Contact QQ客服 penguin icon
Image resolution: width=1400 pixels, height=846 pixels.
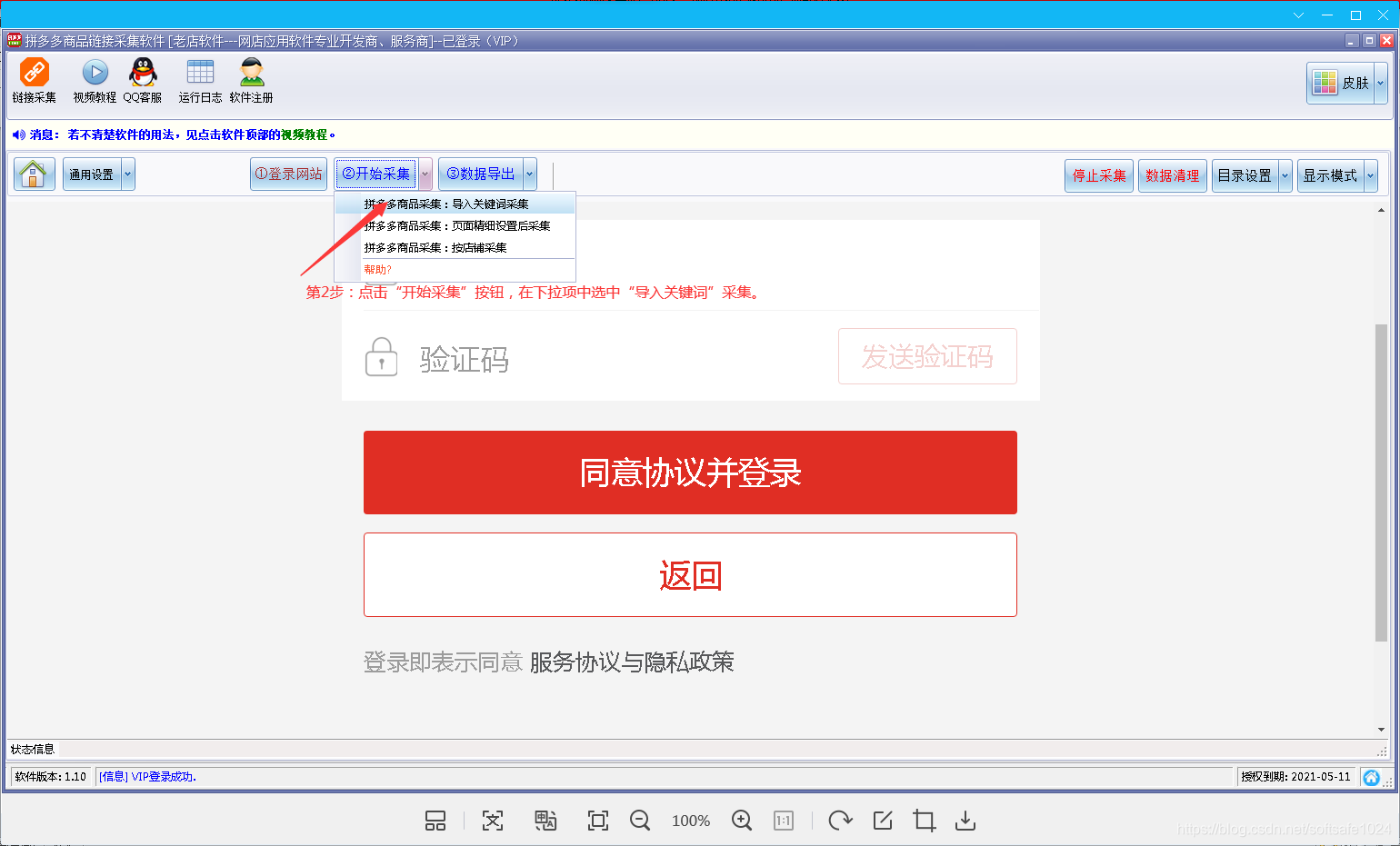point(143,80)
